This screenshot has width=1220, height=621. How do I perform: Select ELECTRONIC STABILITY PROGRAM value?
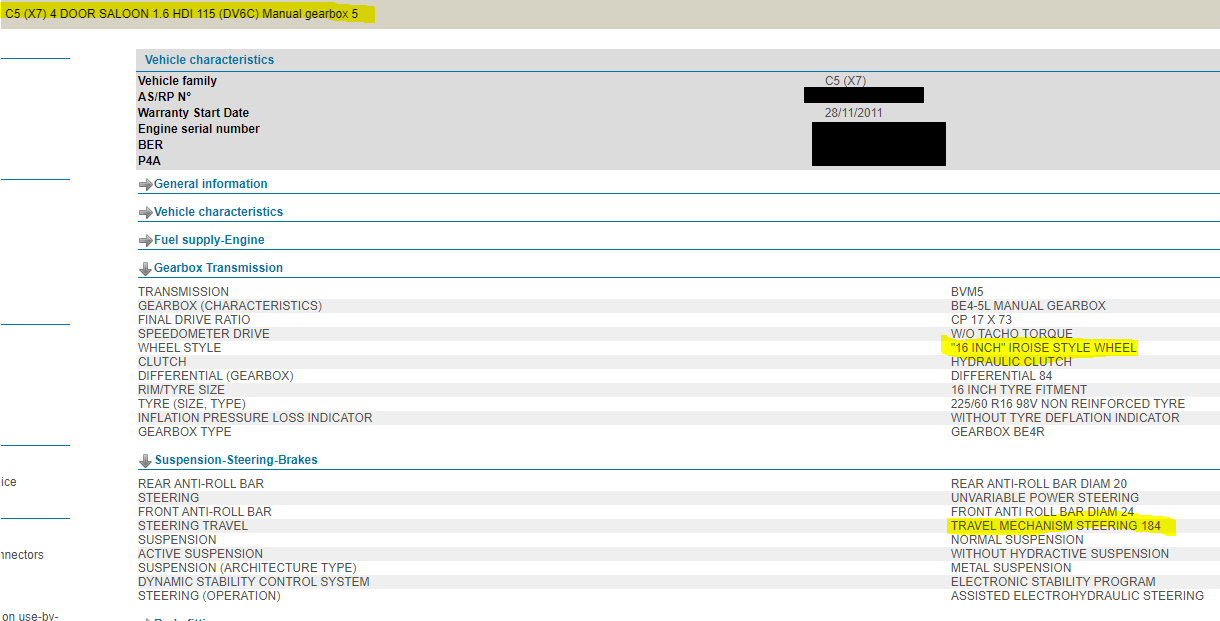coord(1053,582)
